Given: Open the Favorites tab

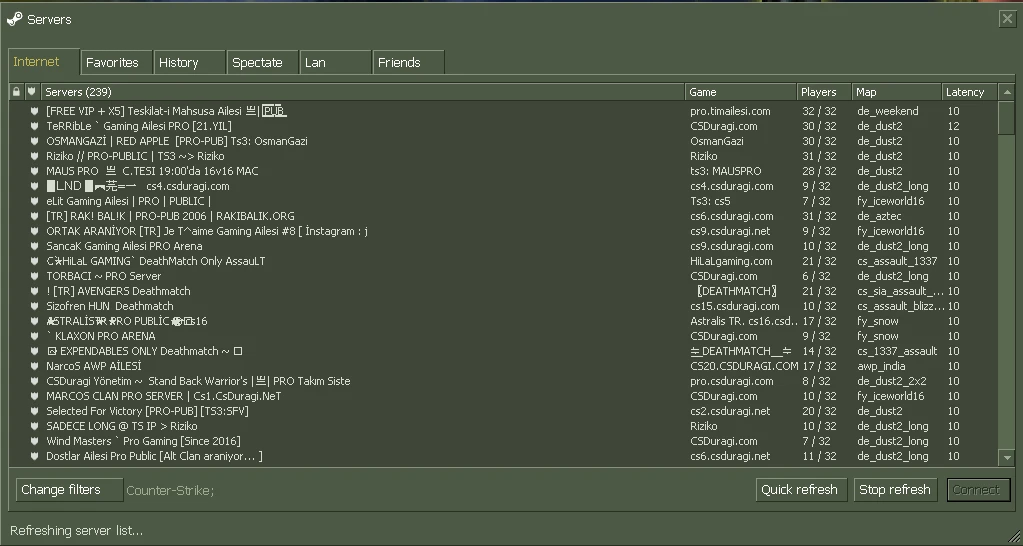Looking at the screenshot, I should [x=117, y=63].
